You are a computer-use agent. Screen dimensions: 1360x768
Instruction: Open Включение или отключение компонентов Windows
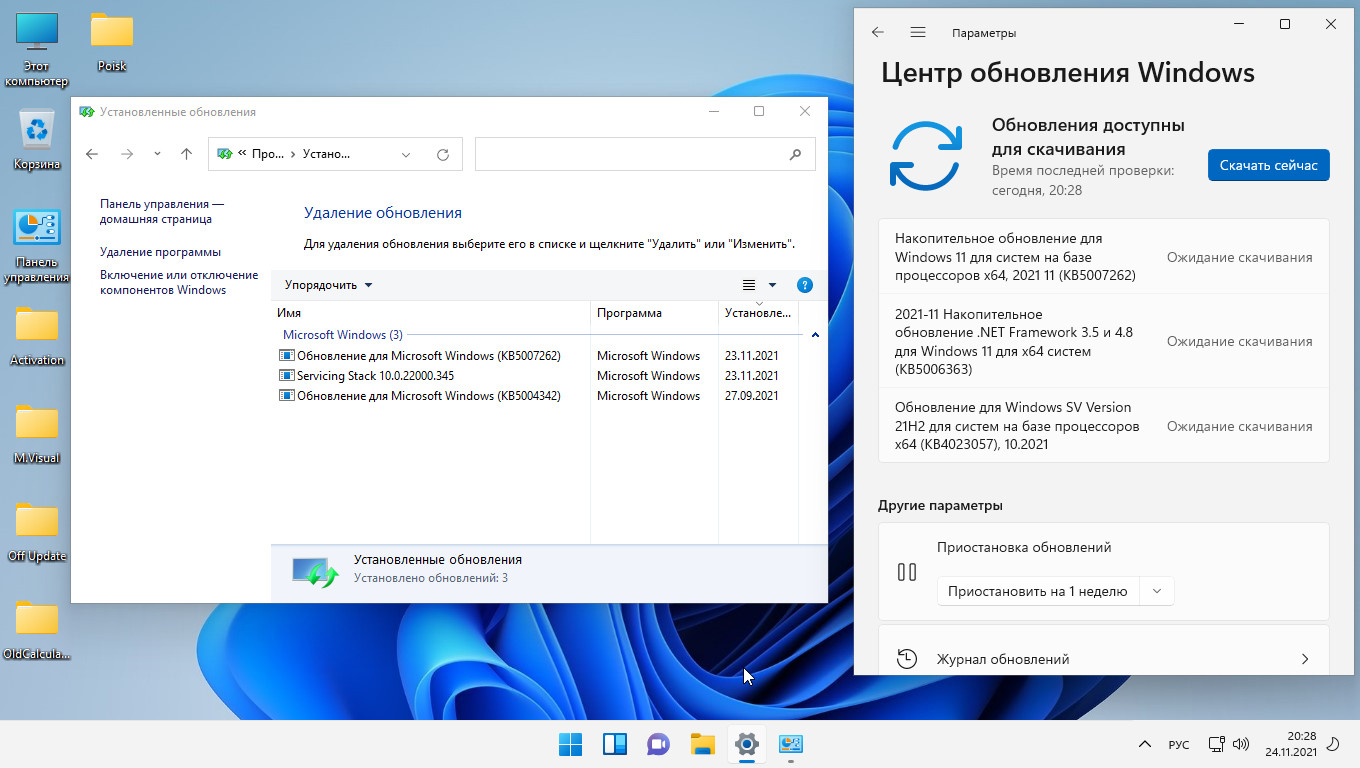tap(179, 282)
